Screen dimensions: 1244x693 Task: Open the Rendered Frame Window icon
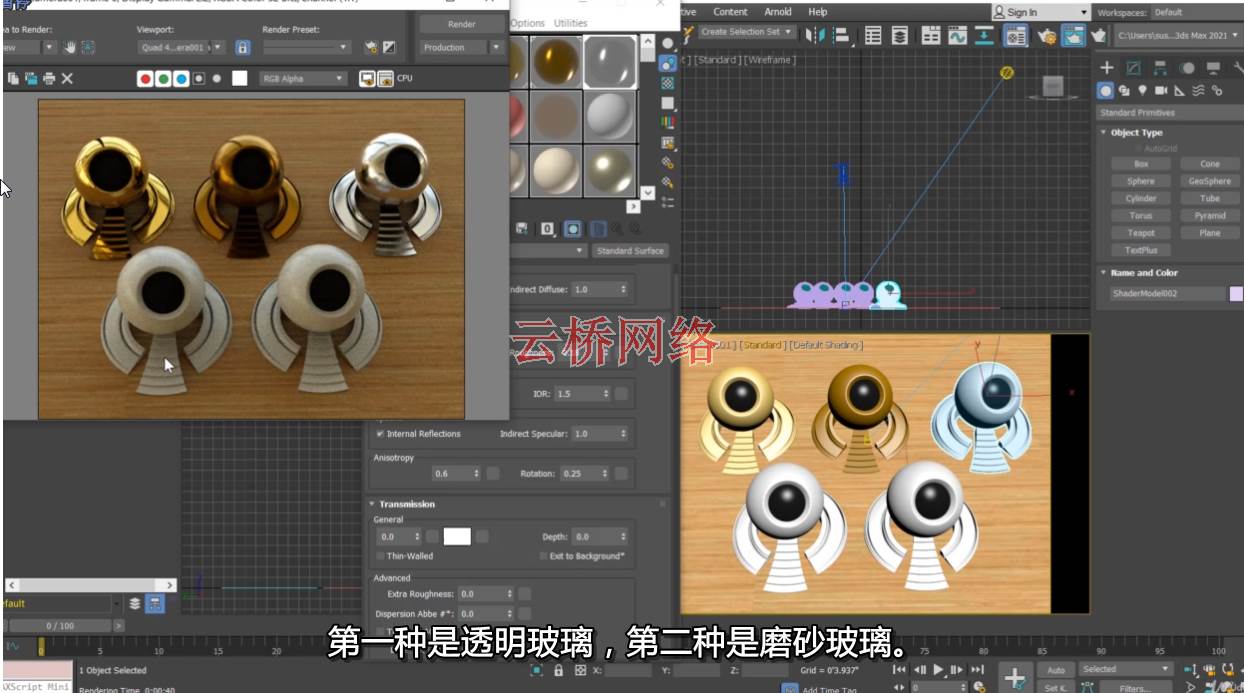point(1074,35)
